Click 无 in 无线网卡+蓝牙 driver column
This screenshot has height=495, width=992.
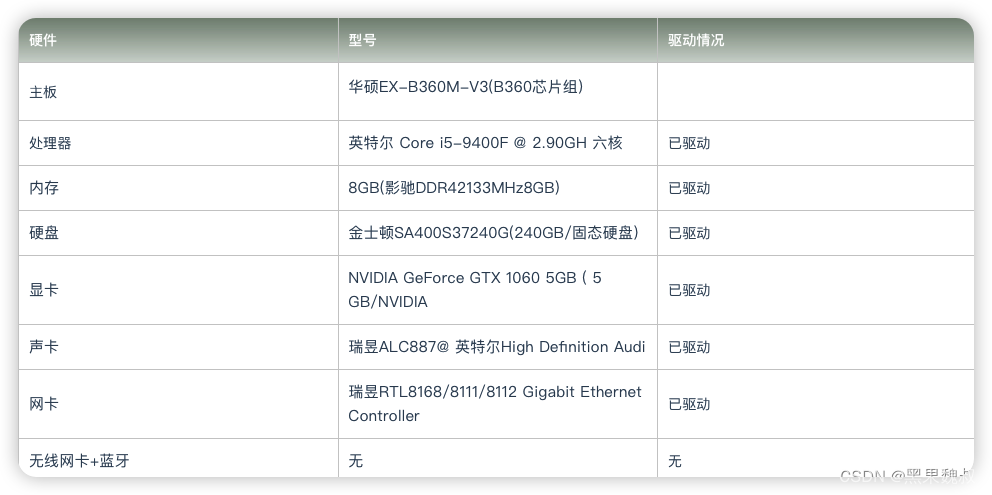[x=675, y=461]
